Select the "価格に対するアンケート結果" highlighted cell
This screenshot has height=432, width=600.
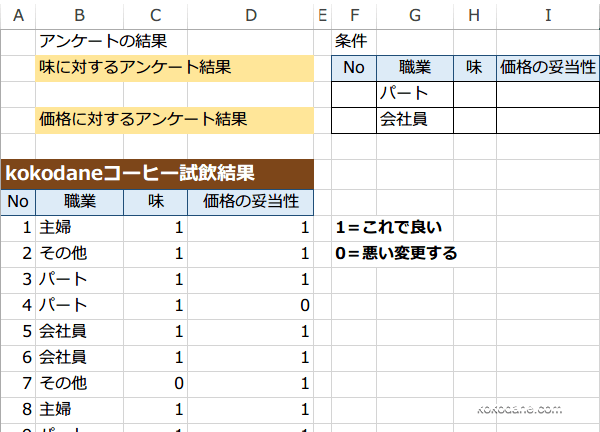pyautogui.click(x=143, y=119)
